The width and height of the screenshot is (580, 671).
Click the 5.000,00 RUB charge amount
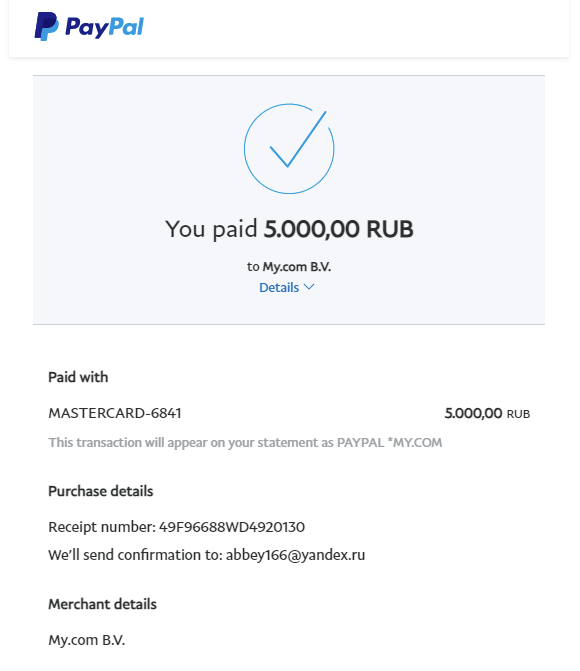487,413
